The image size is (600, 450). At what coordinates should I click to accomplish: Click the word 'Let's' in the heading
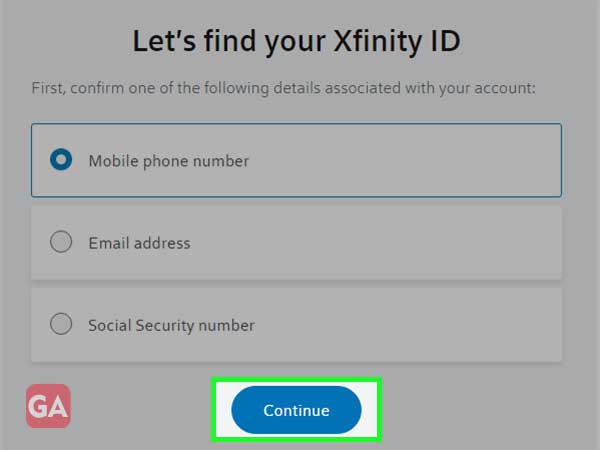pyautogui.click(x=164, y=41)
